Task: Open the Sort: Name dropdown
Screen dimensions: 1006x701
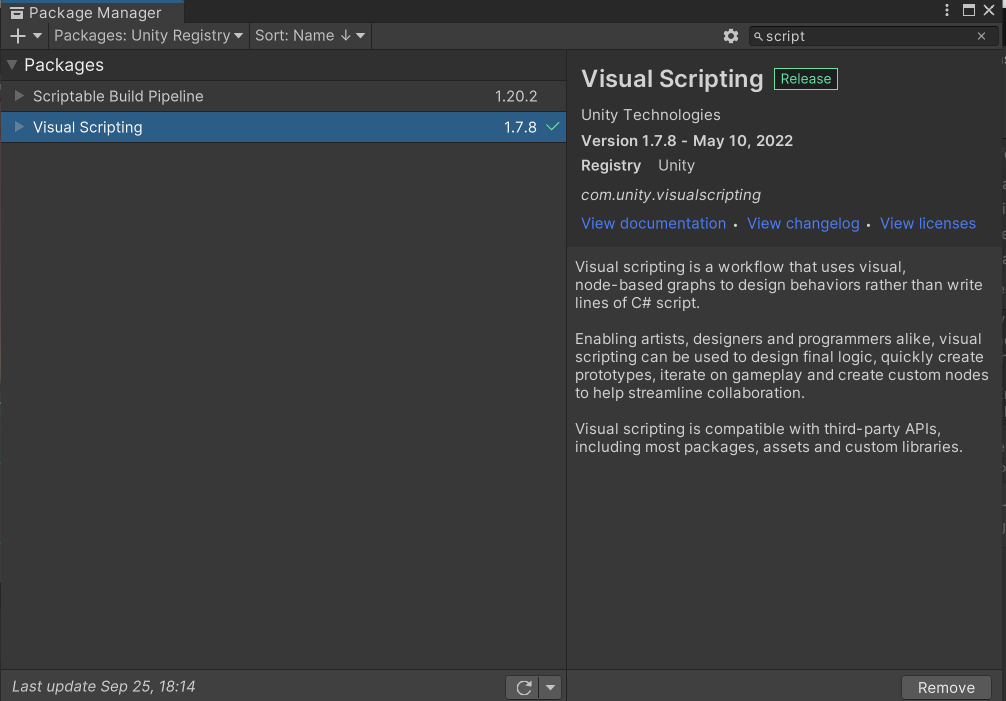Action: click(310, 36)
